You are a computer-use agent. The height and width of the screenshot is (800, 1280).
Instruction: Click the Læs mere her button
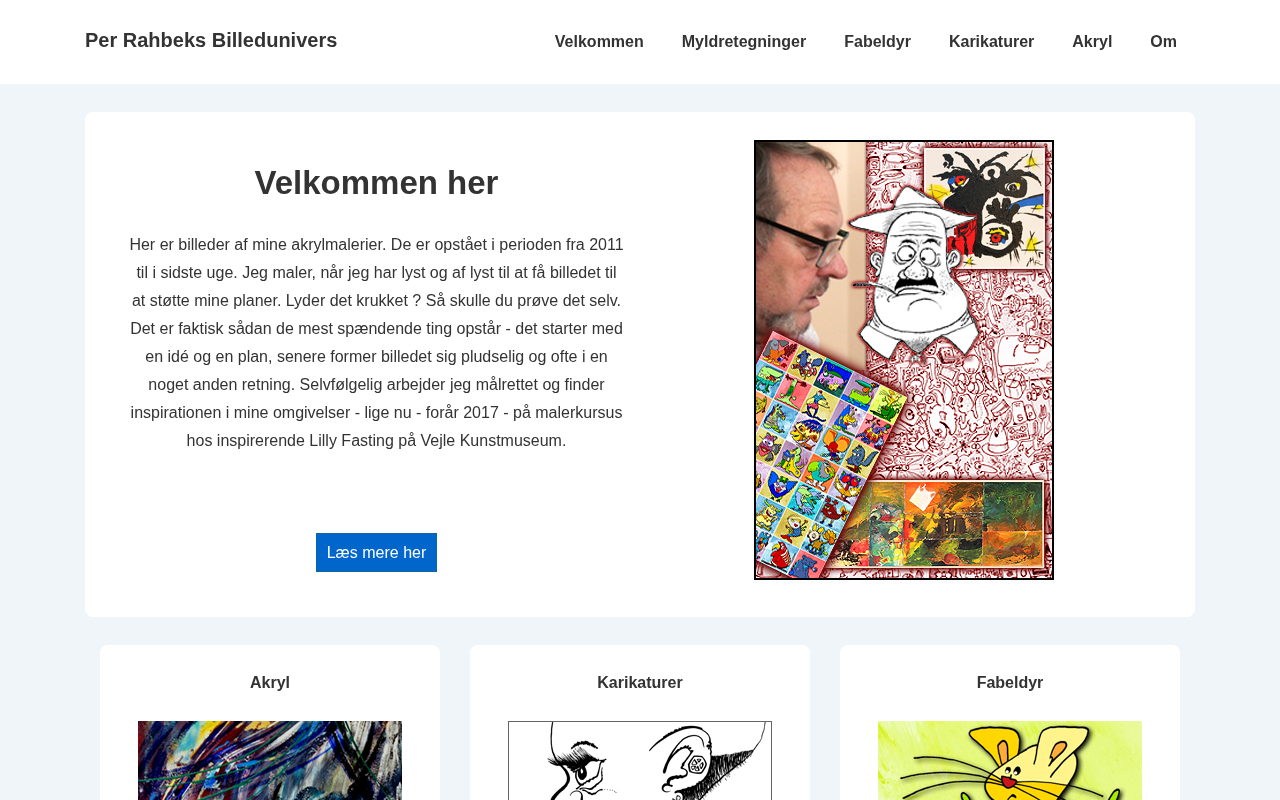376,552
